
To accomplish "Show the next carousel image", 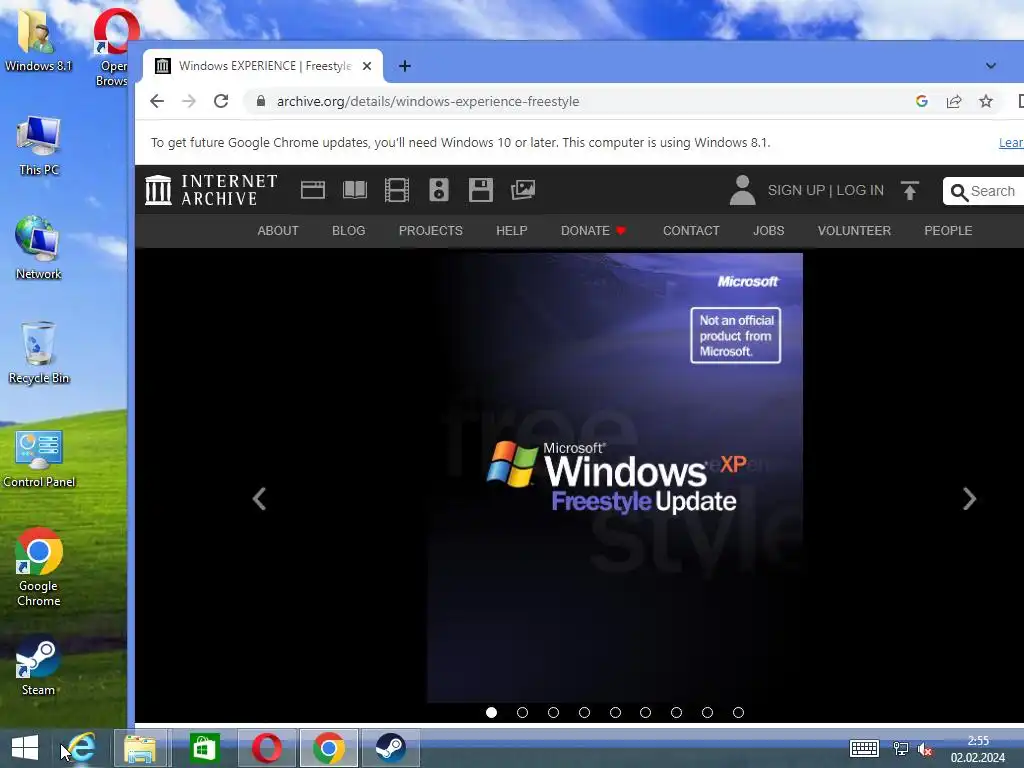I will (969, 499).
